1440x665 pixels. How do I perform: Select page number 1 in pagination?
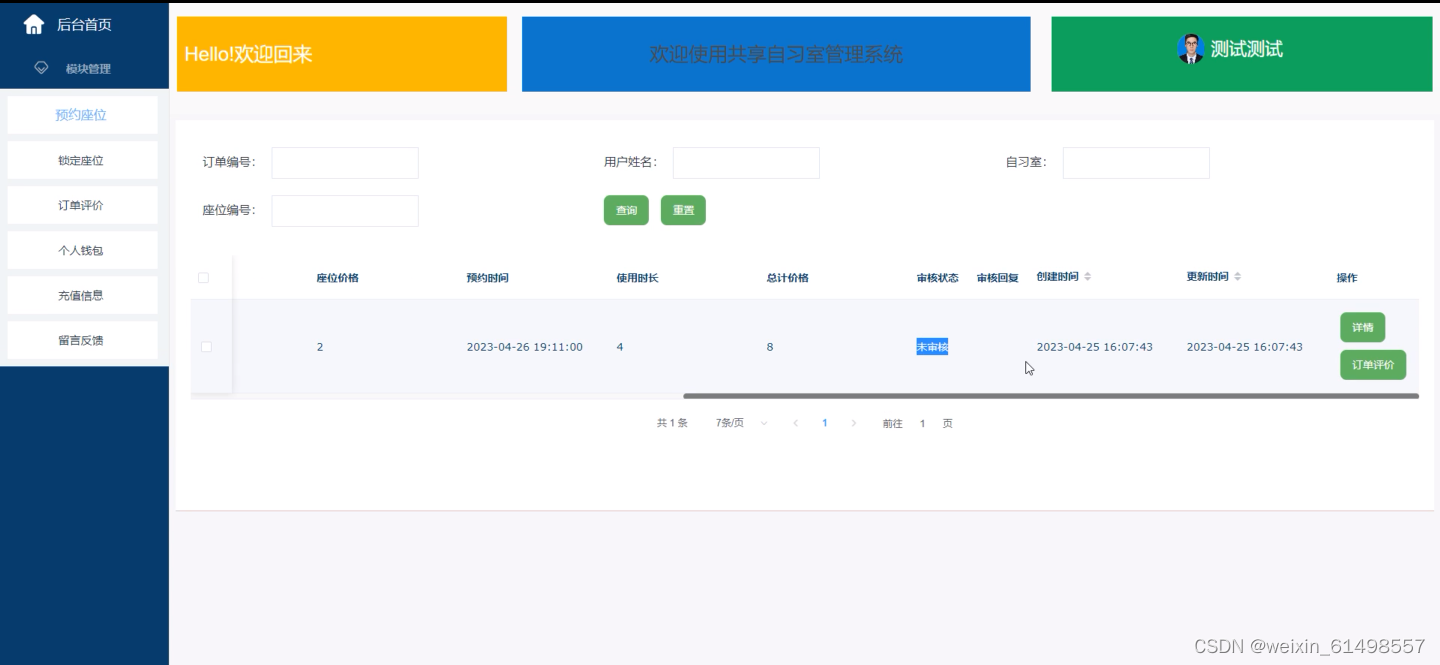click(825, 423)
